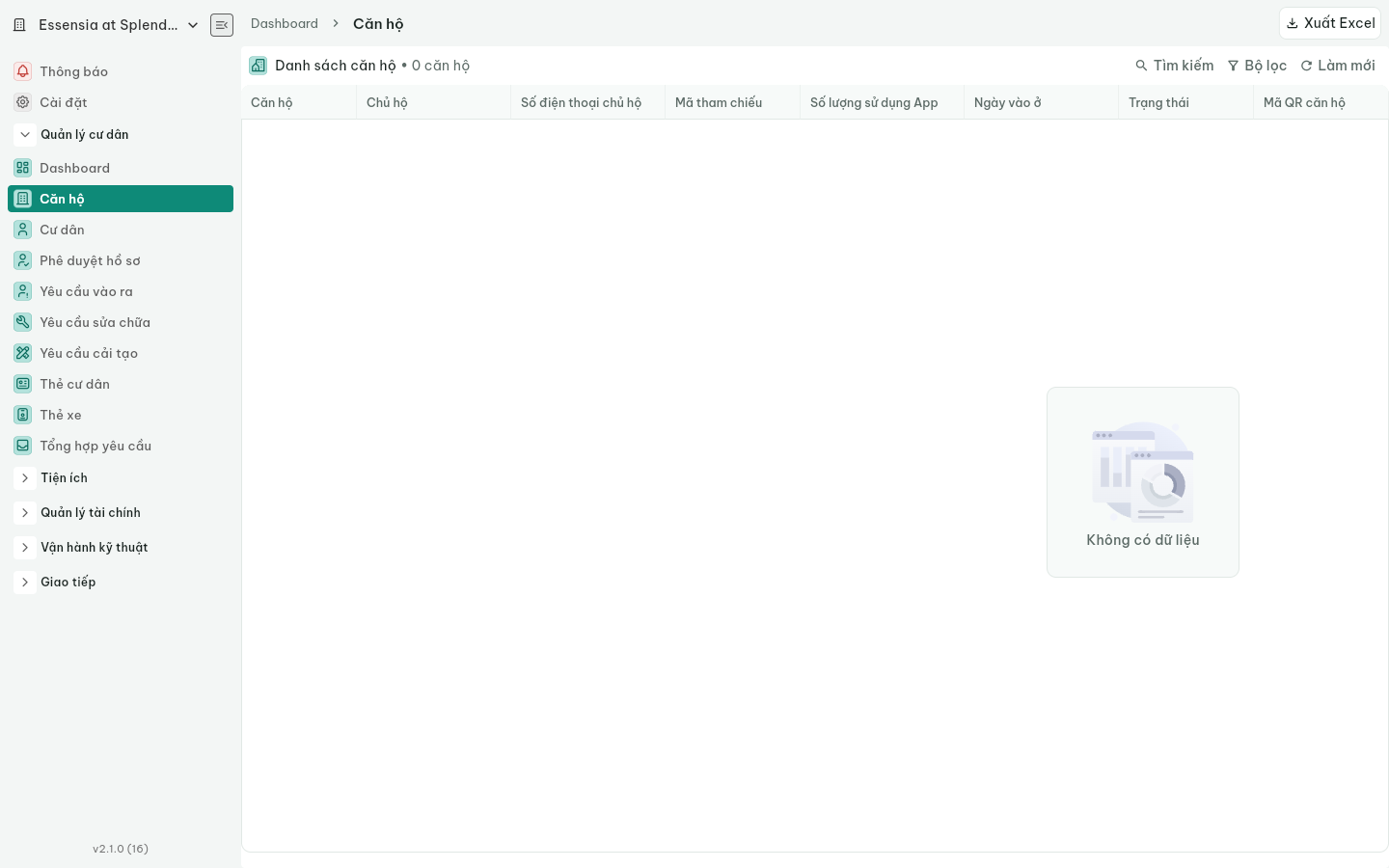
Task: Click the Tìm kiếm magnifier icon
Action: [1141, 66]
